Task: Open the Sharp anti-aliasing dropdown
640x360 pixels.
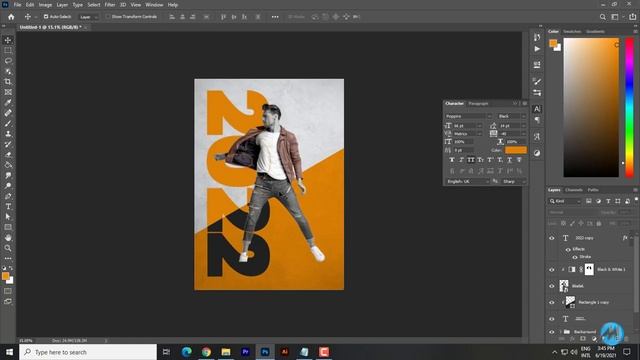Action: click(x=513, y=182)
